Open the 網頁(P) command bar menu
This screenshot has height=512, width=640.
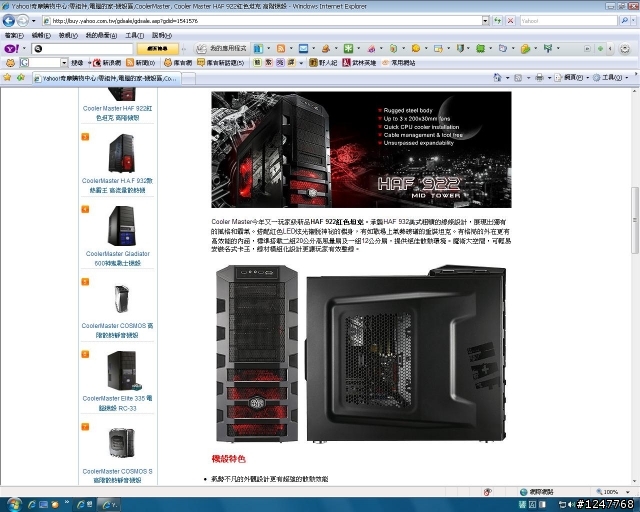(571, 78)
